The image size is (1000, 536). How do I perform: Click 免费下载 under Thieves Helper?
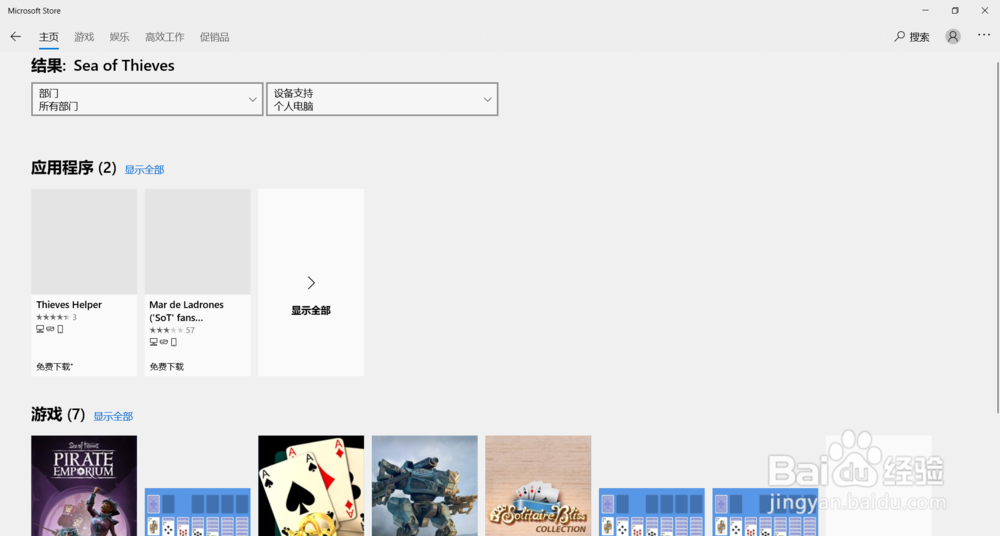tap(54, 367)
